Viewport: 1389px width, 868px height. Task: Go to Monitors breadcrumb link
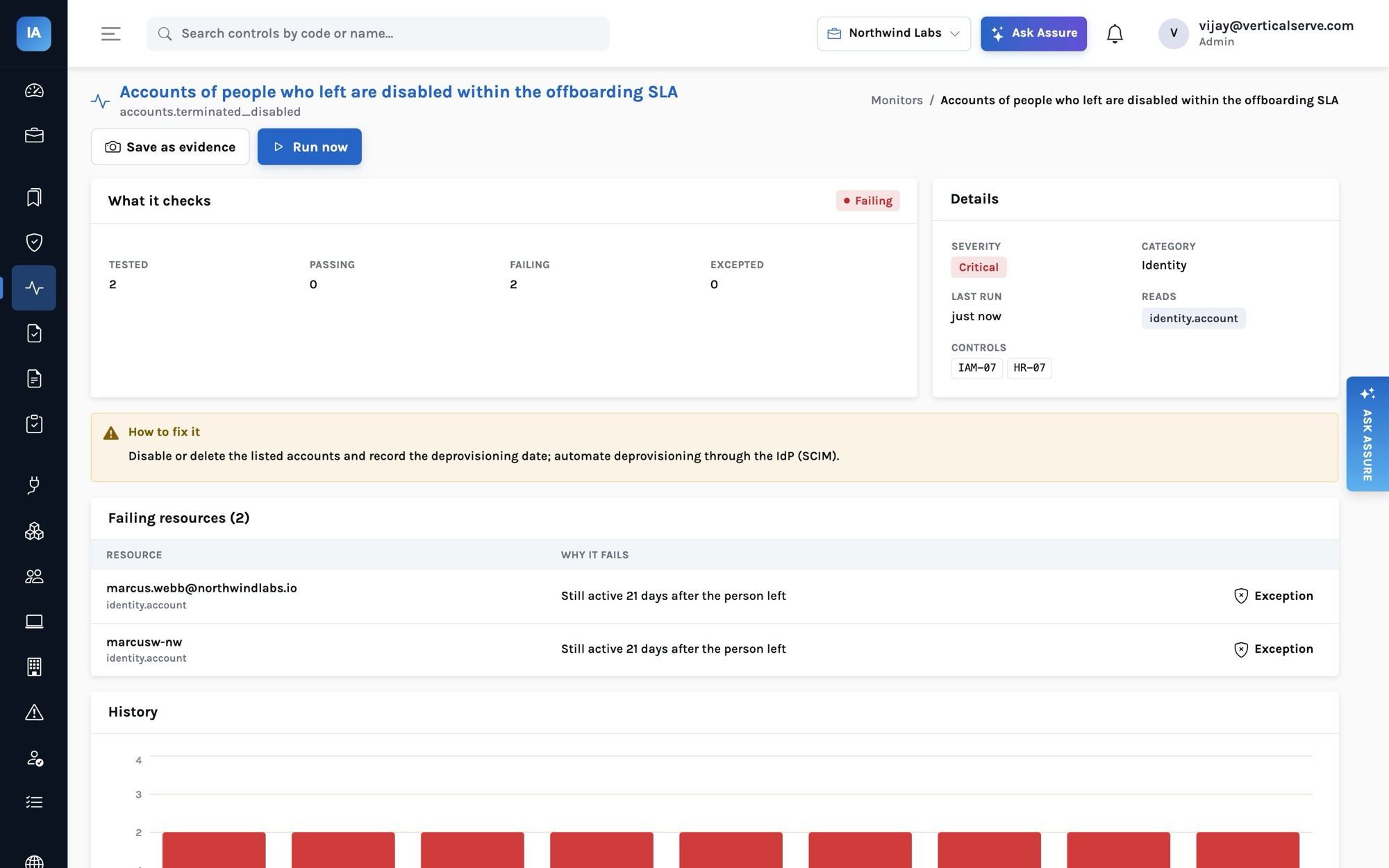(897, 100)
